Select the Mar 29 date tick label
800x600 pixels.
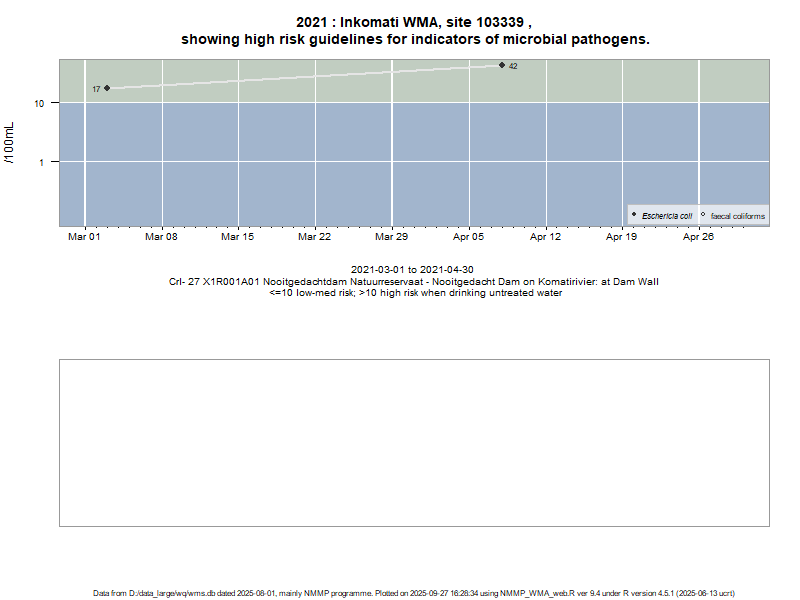click(x=392, y=237)
